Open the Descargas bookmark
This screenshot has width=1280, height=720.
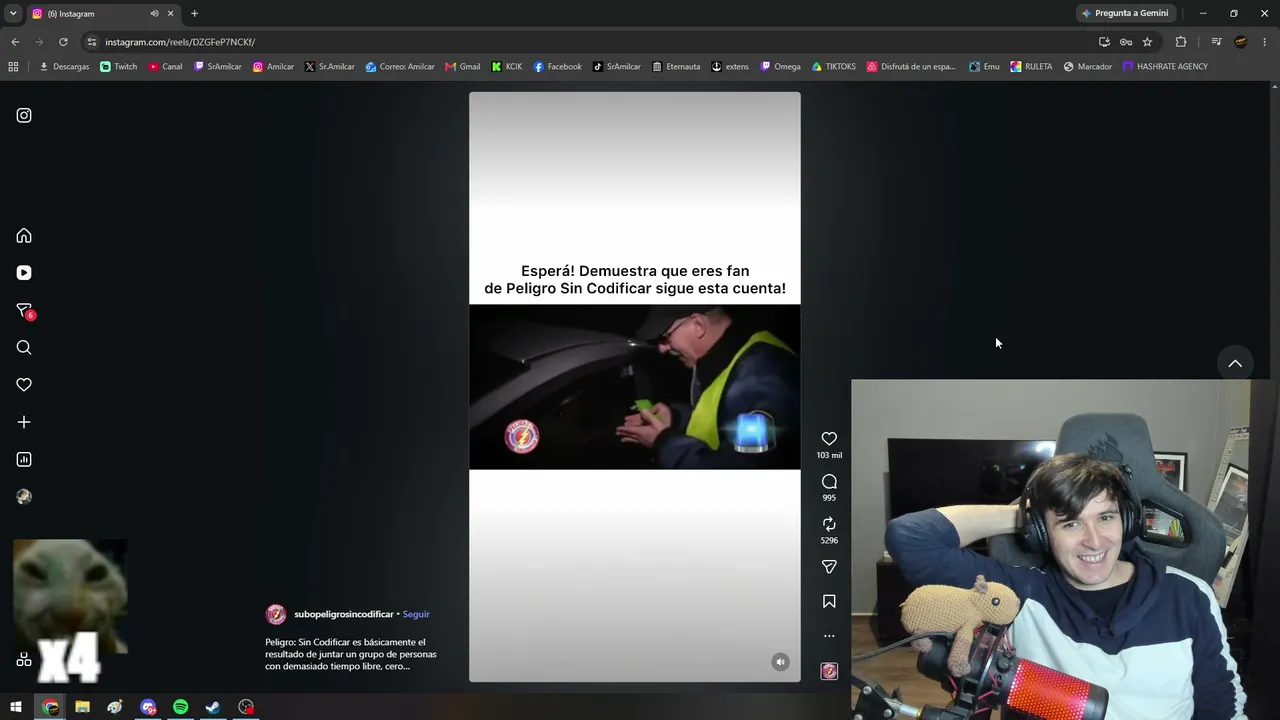click(x=64, y=67)
